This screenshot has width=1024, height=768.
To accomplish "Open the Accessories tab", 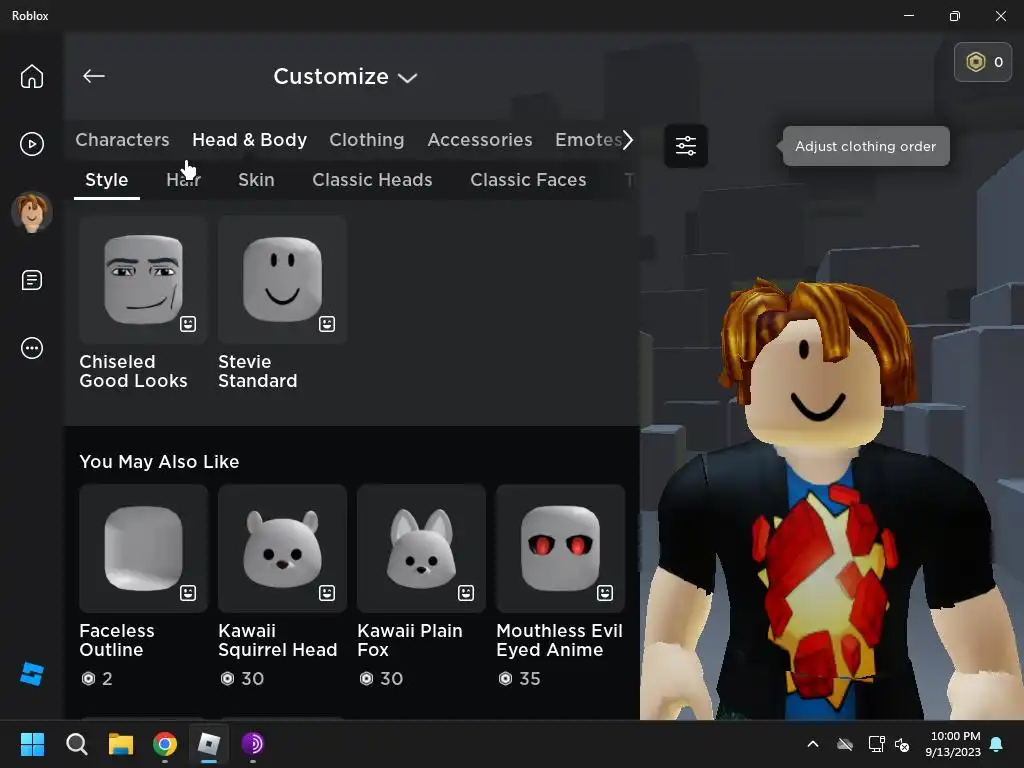I will 480,140.
